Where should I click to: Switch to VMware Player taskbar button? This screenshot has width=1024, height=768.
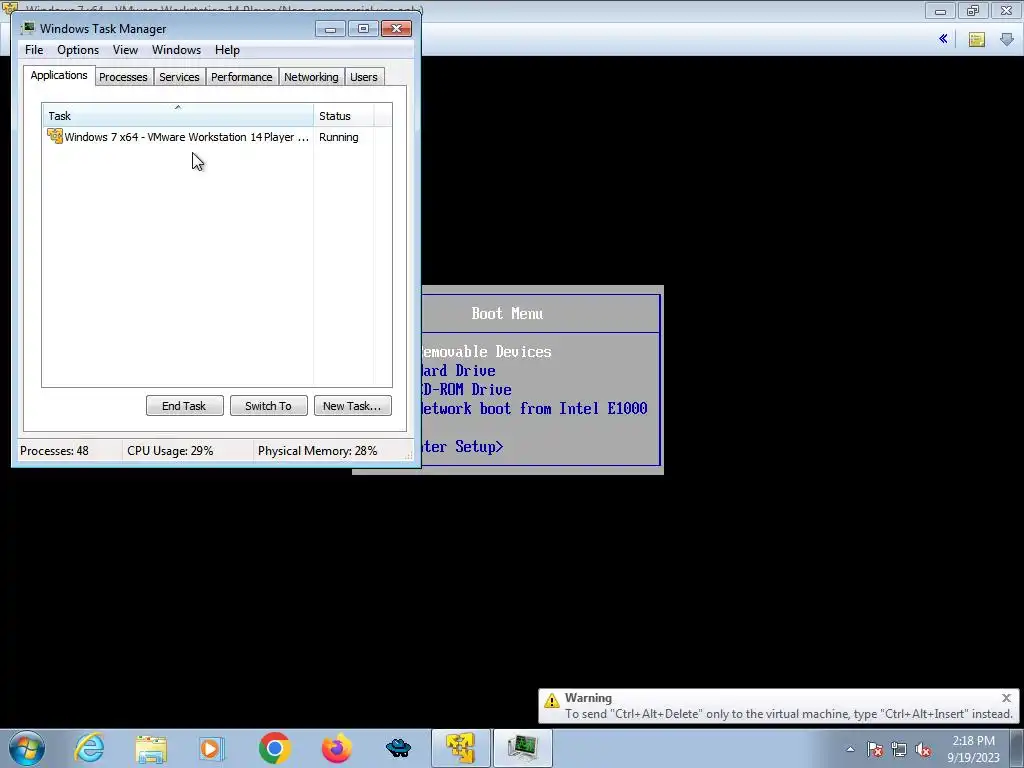click(460, 748)
